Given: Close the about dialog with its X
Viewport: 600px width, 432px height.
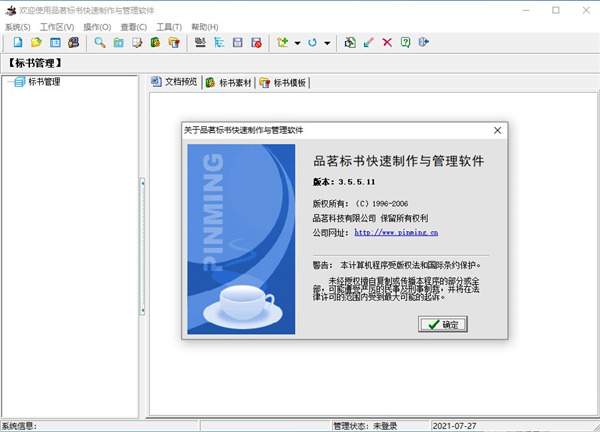Looking at the screenshot, I should (x=497, y=130).
